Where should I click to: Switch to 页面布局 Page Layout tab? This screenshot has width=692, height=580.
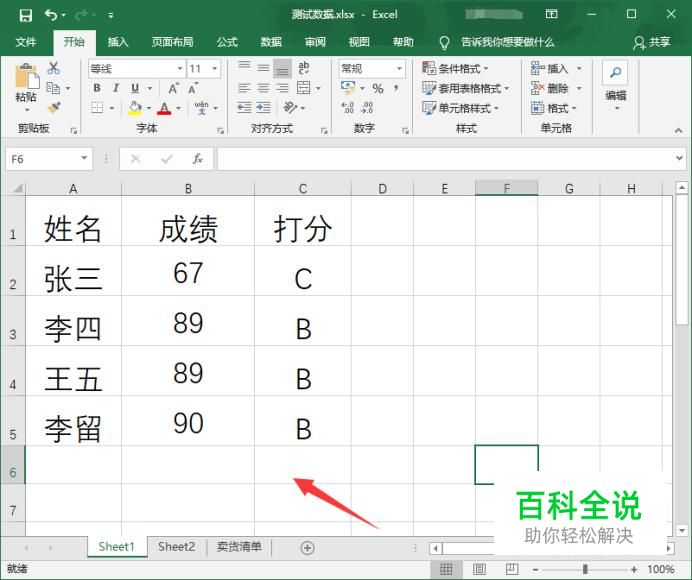(x=173, y=42)
